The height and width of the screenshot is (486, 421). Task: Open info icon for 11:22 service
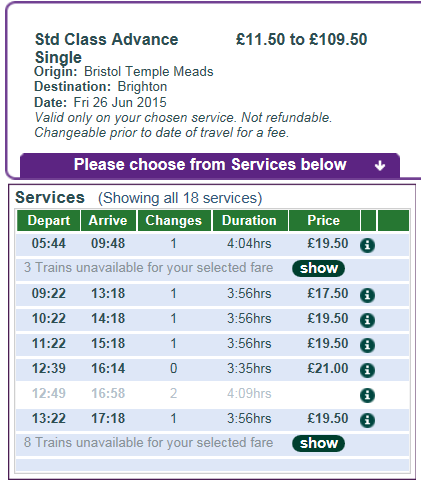point(367,345)
